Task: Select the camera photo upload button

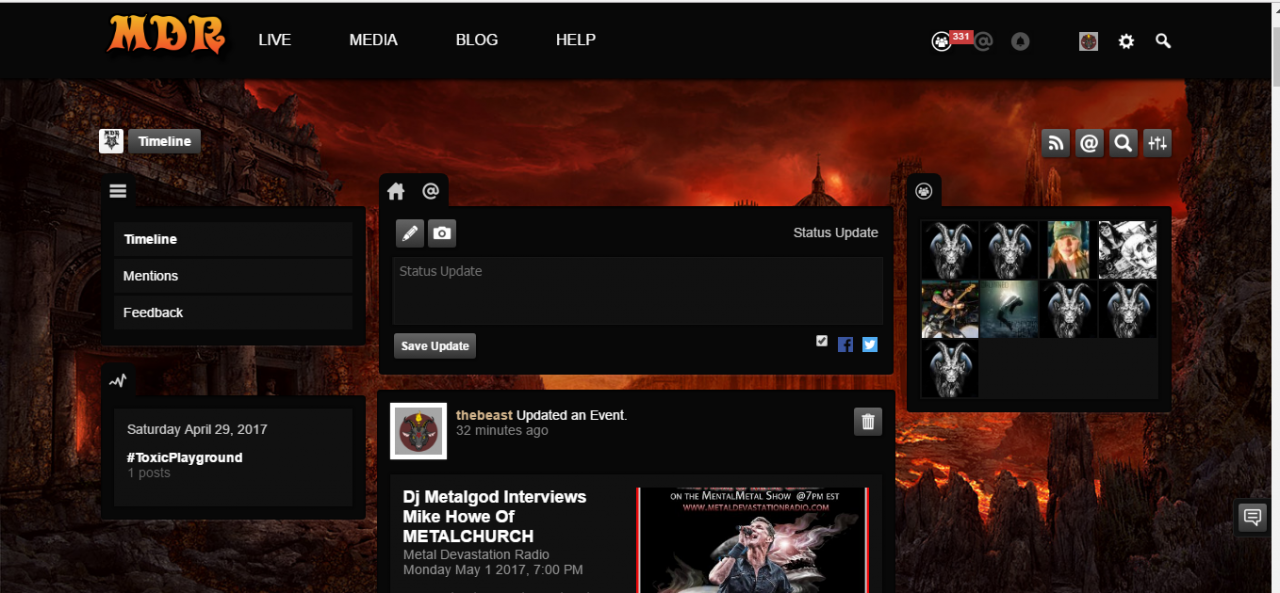Action: (x=442, y=233)
